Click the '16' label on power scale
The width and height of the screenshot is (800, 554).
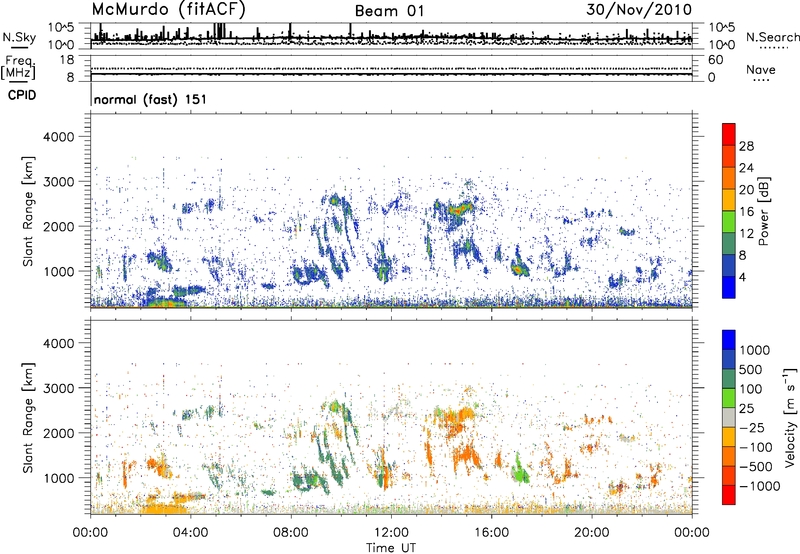tap(746, 212)
